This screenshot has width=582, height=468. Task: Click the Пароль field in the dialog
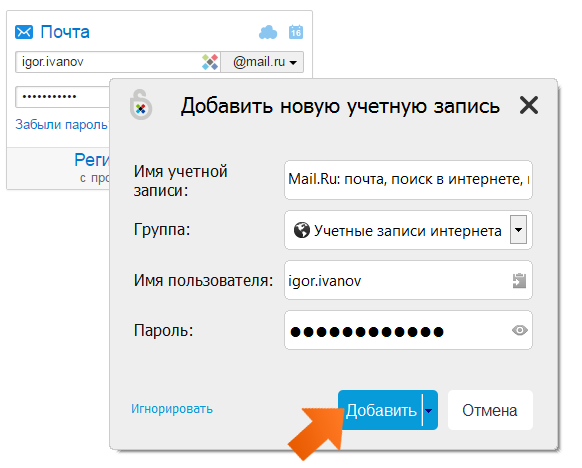pyautogui.click(x=408, y=330)
